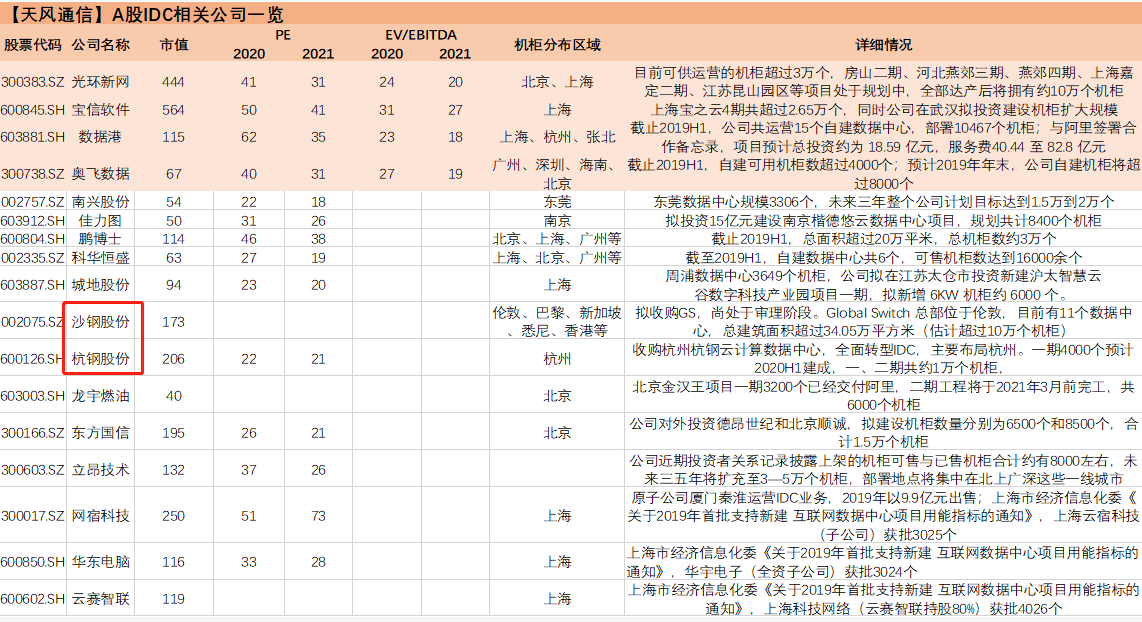Select stock code 002335.SZ
Viewport: 1142px width, 622px height.
33,258
